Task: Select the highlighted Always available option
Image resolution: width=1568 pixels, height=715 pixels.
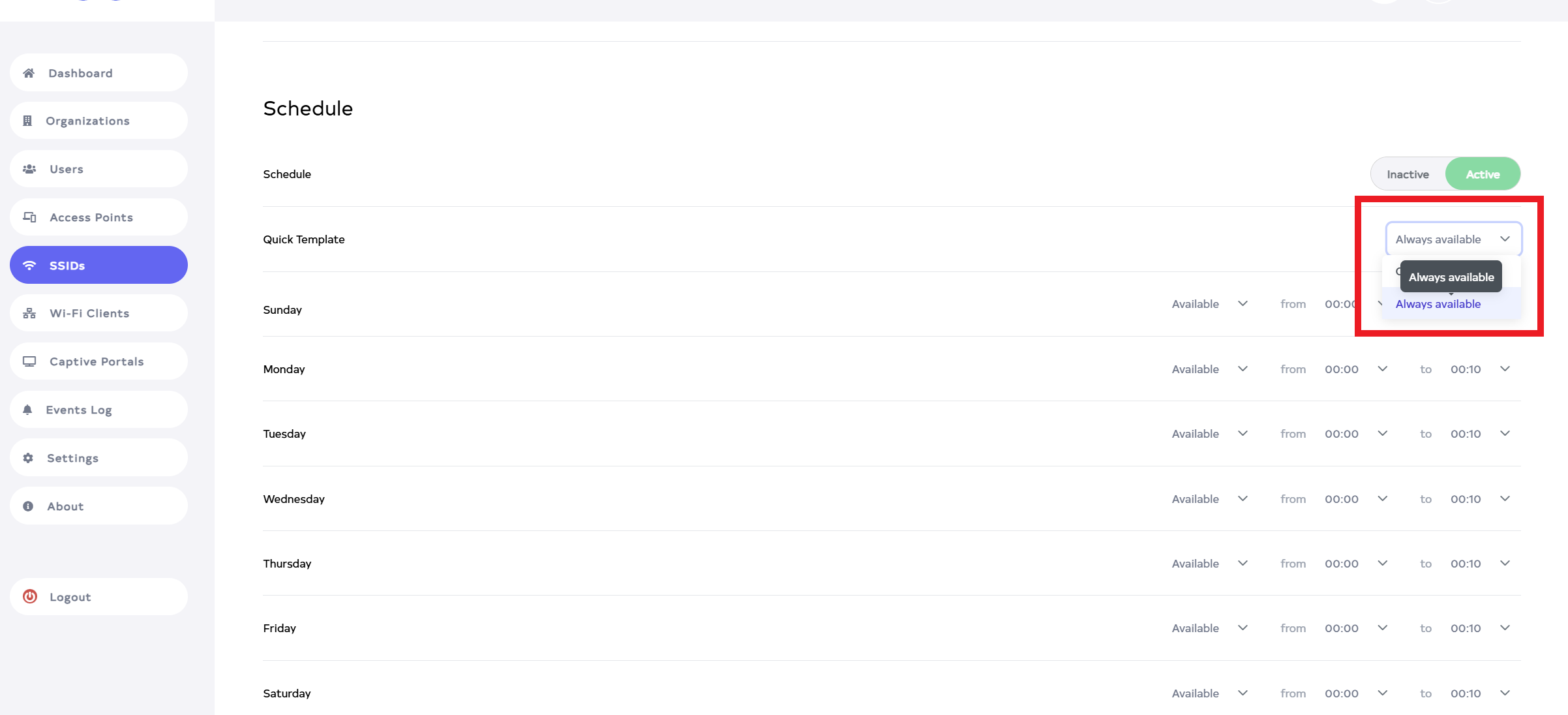Action: pos(1438,304)
